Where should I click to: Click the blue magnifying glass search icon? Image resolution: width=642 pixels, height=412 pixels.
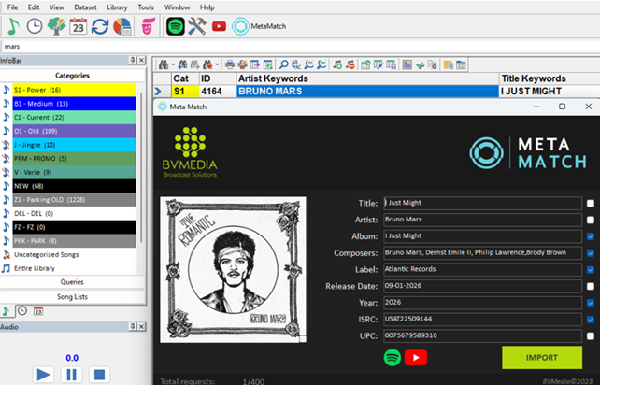pyautogui.click(x=283, y=65)
